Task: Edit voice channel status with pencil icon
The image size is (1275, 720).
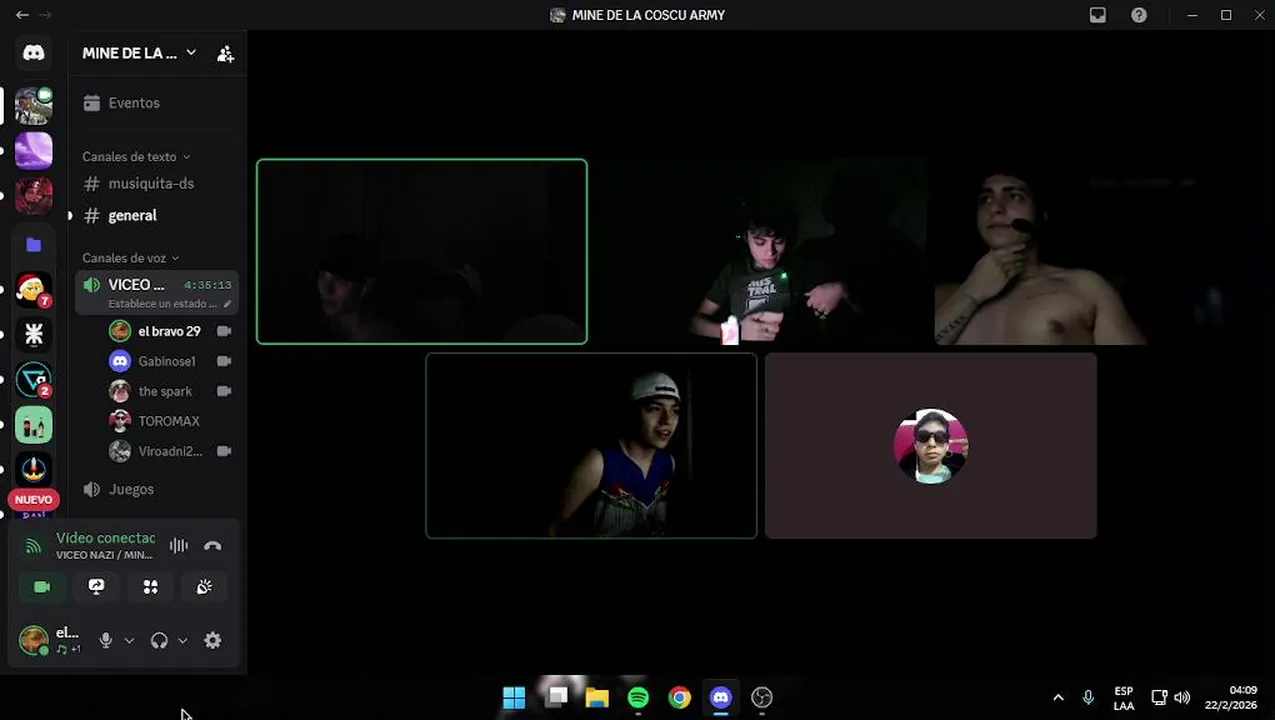Action: click(x=227, y=304)
